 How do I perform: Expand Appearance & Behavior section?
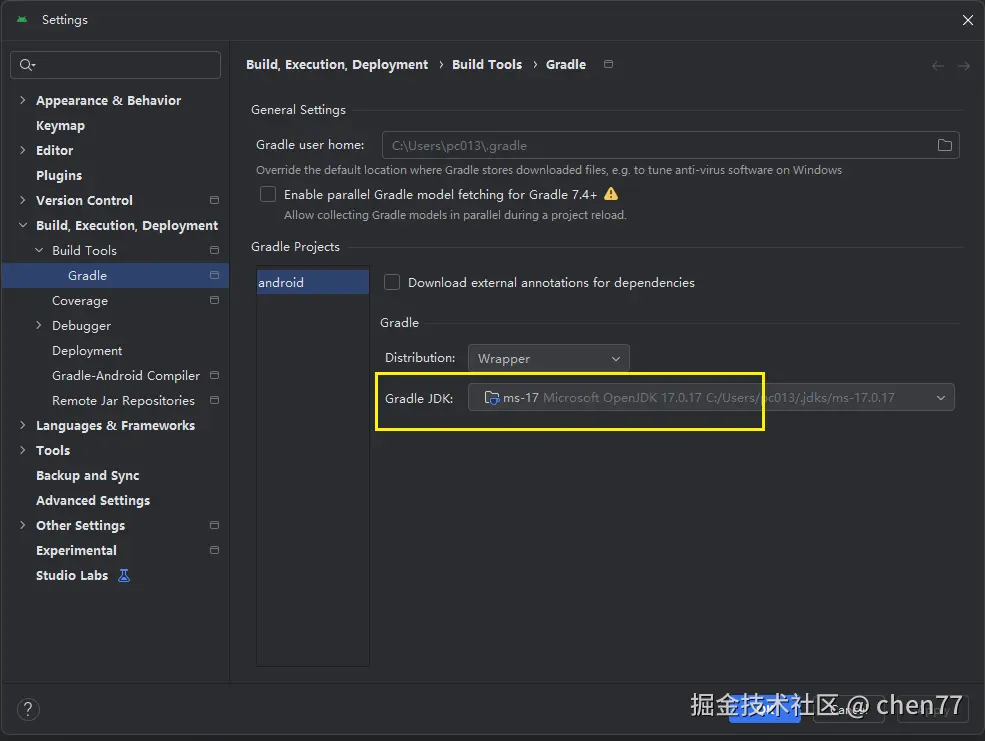23,100
